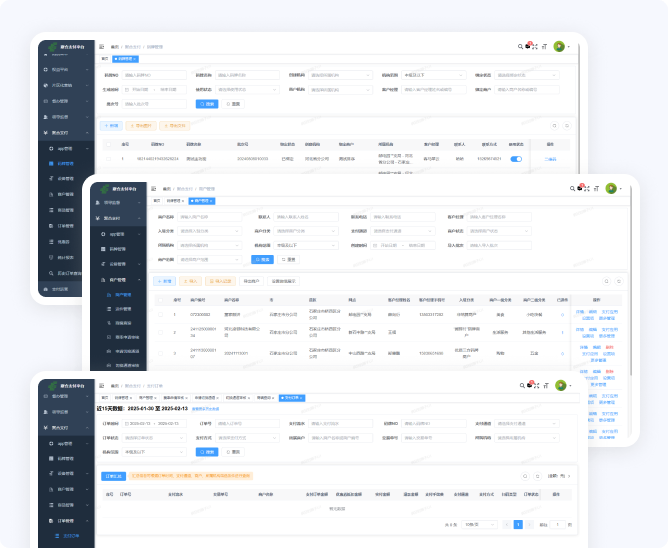Open notification bell in middle window header
The image size is (668, 548).
point(580,188)
